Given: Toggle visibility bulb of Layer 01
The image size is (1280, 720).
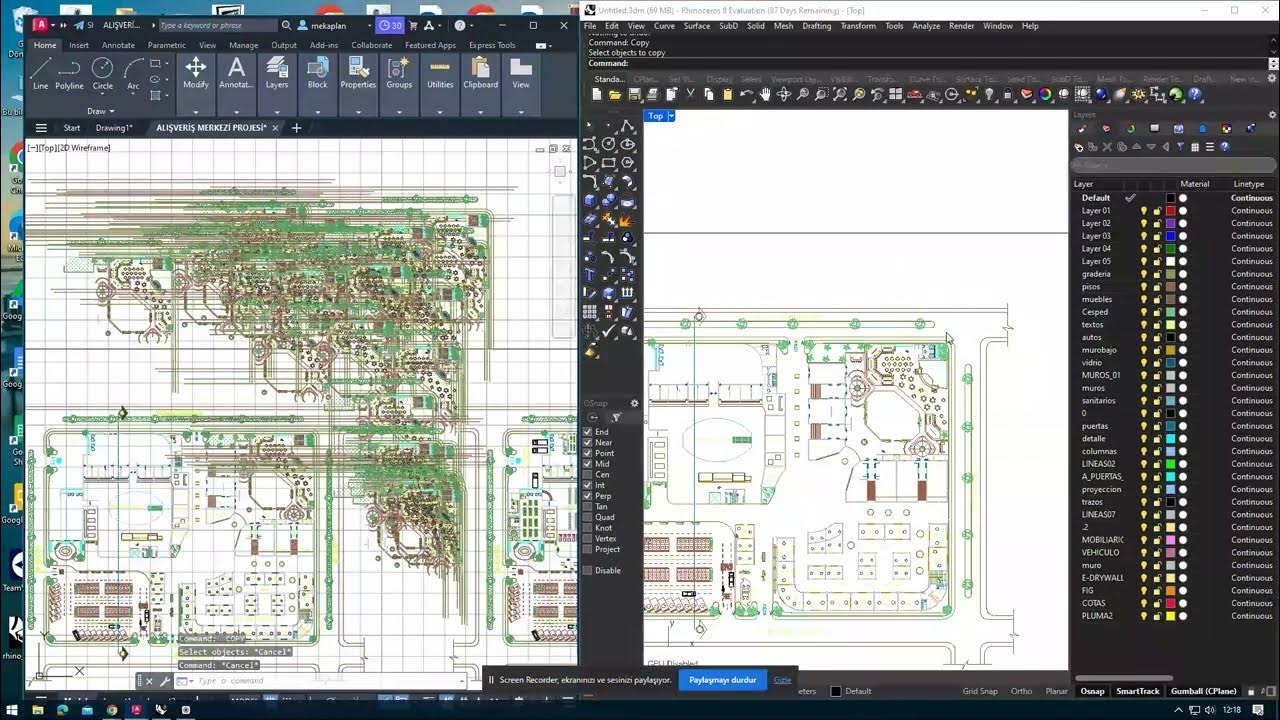Looking at the screenshot, I should coord(1144,211).
